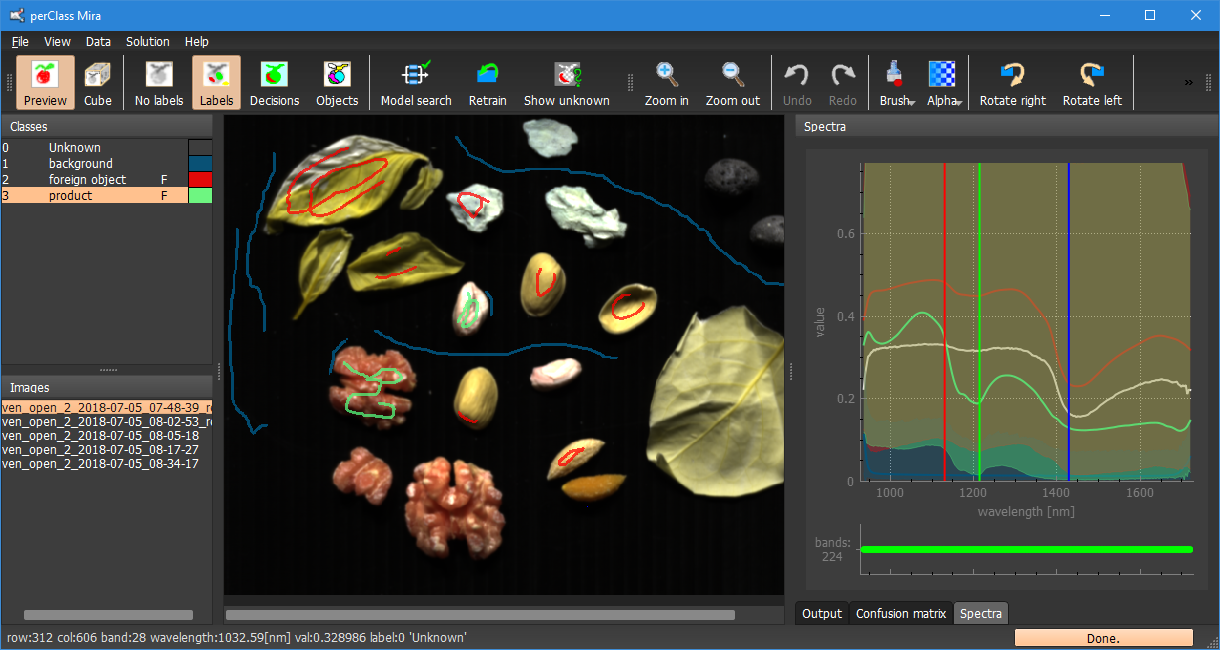Zoom out of the image
The image size is (1220, 650).
[732, 83]
